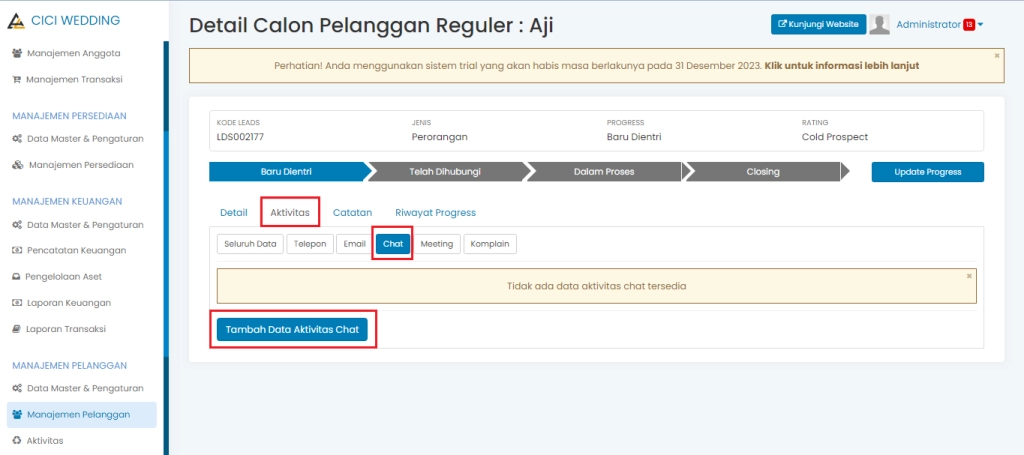Open Pengelolaan Aset in sidebar
Viewport: 1024px width, 455px height.
click(64, 277)
